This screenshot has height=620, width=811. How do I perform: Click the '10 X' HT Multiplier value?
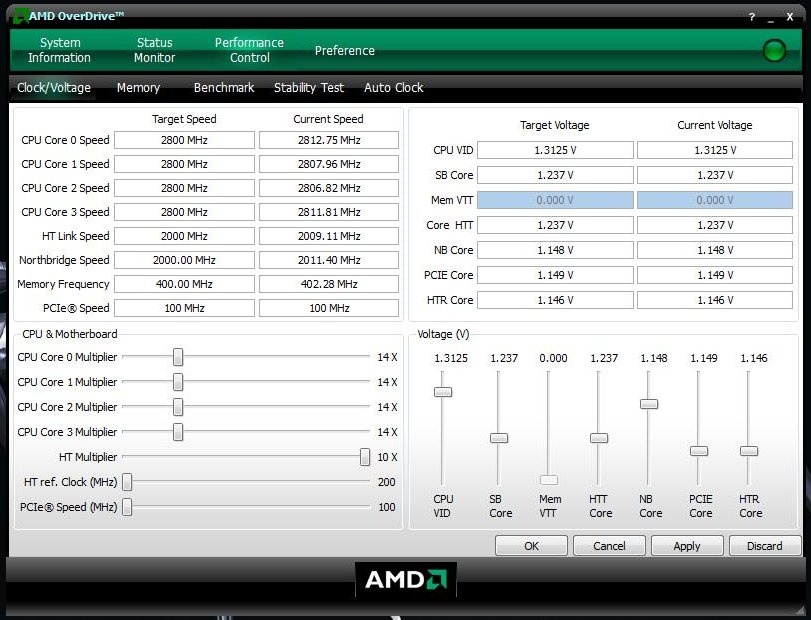tap(387, 457)
